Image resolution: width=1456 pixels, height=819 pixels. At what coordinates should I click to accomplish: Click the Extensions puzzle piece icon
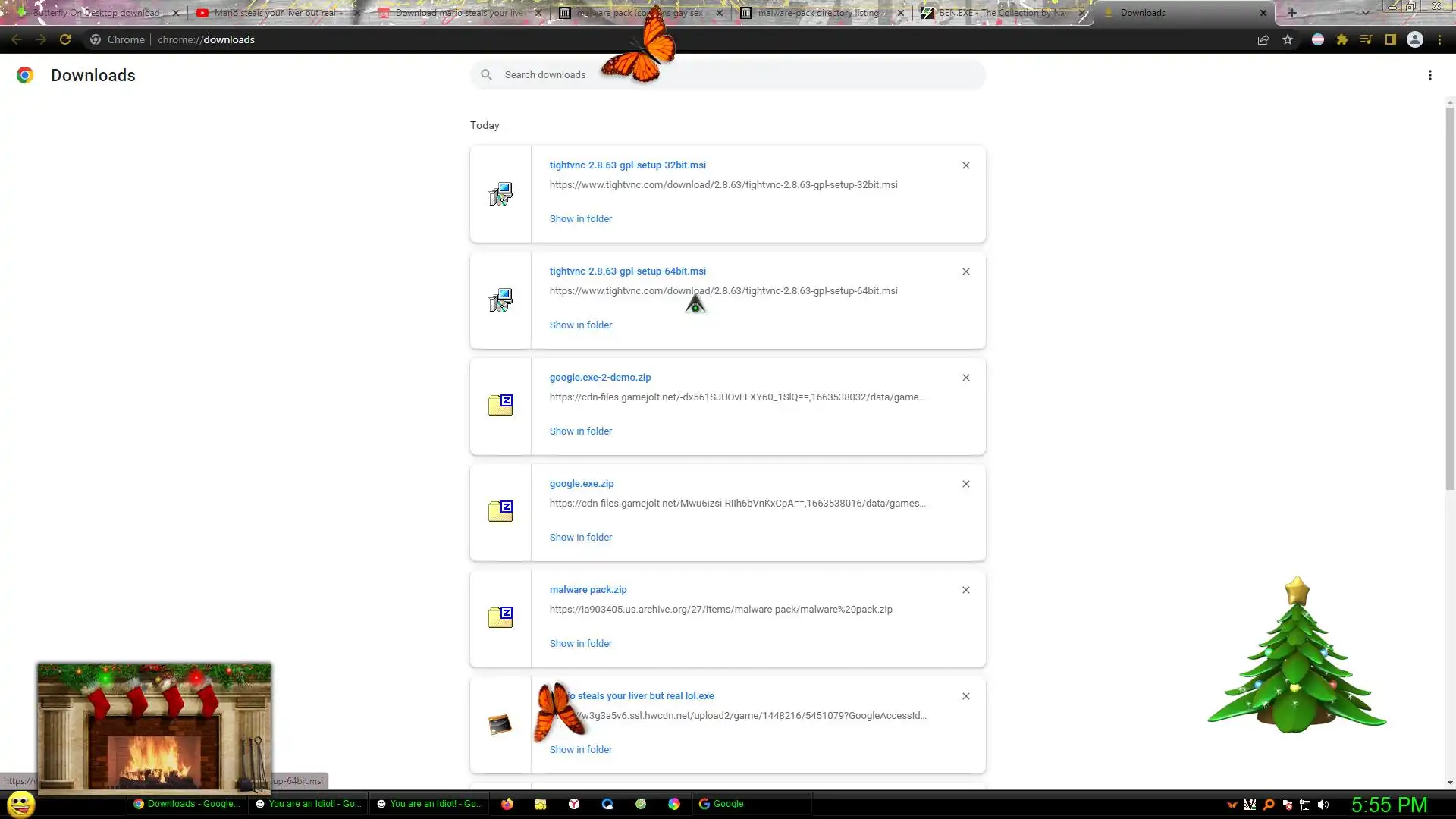1341,39
